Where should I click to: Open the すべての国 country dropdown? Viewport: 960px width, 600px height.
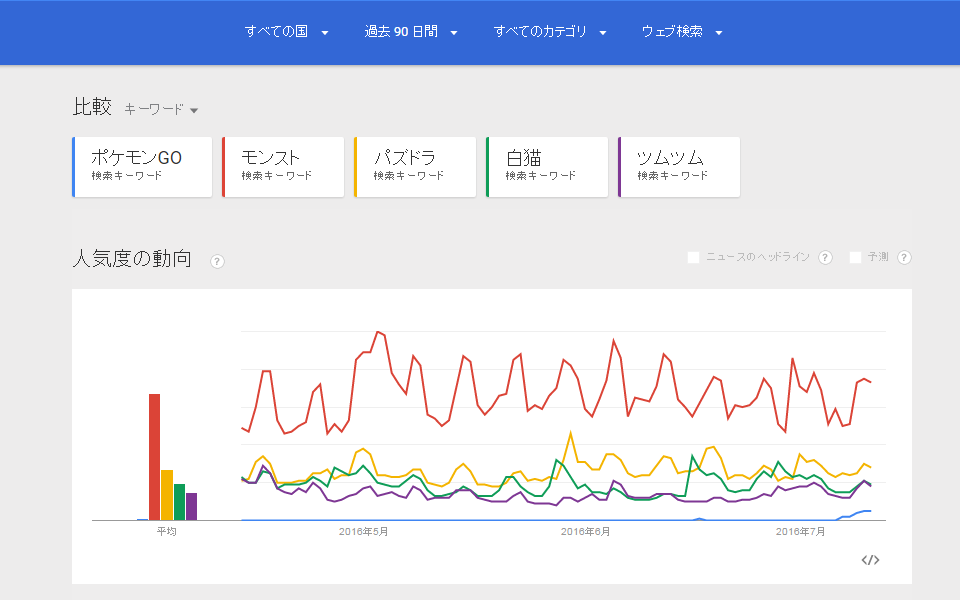287,32
